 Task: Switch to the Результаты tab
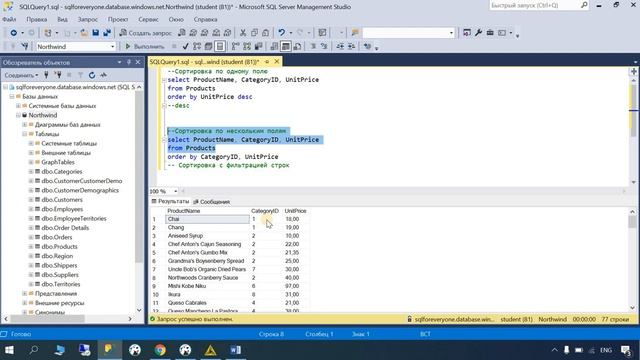pyautogui.click(x=171, y=202)
